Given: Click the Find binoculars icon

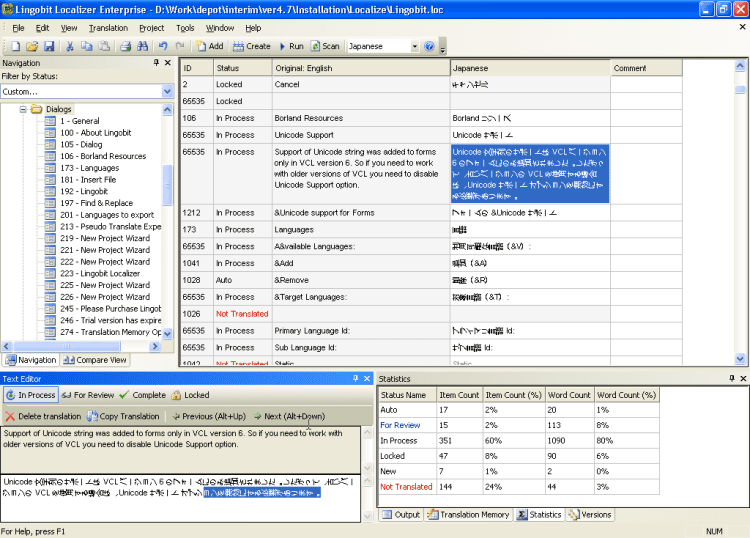Looking at the screenshot, I should click(144, 46).
